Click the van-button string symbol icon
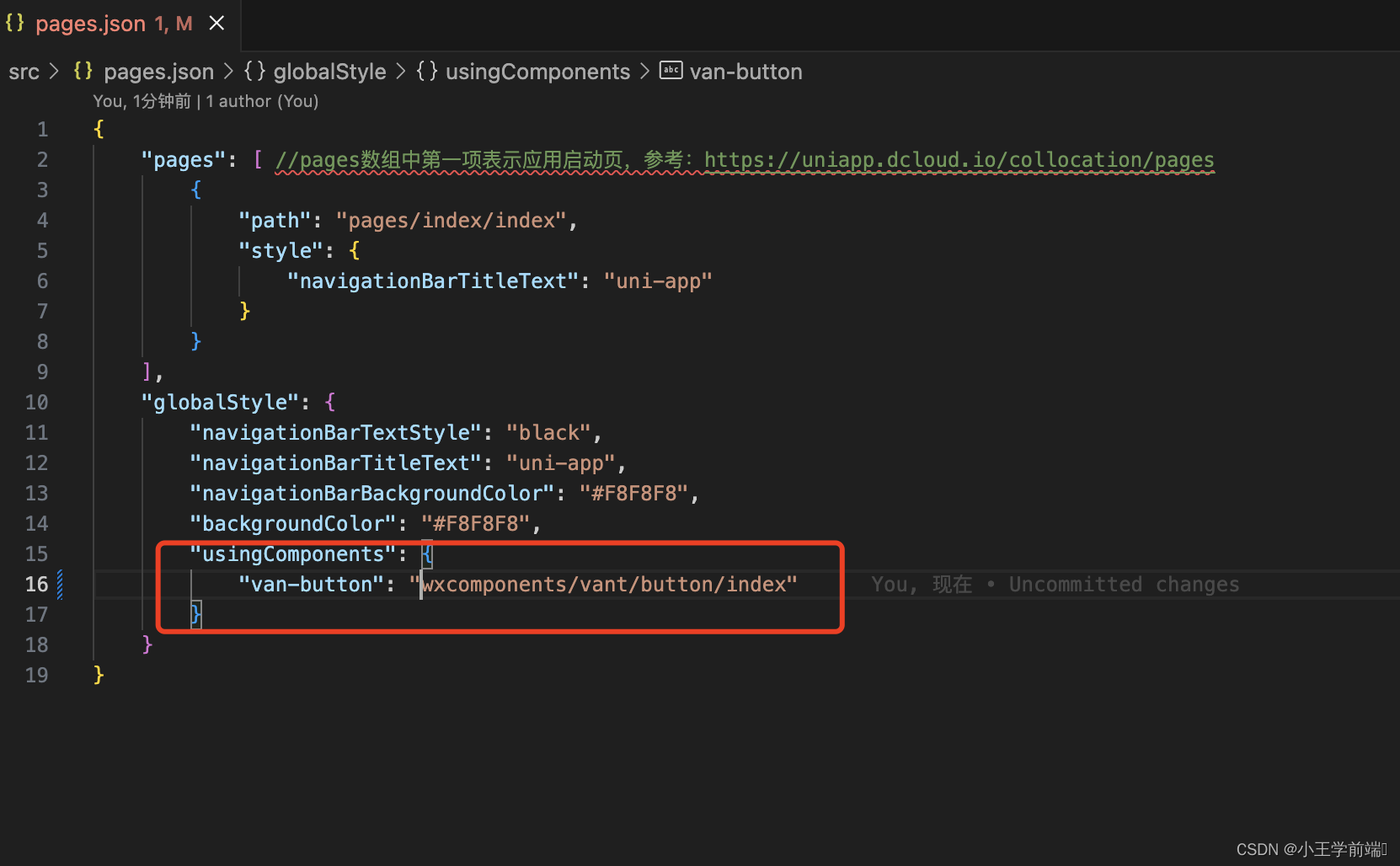Image resolution: width=1400 pixels, height=866 pixels. click(x=671, y=71)
